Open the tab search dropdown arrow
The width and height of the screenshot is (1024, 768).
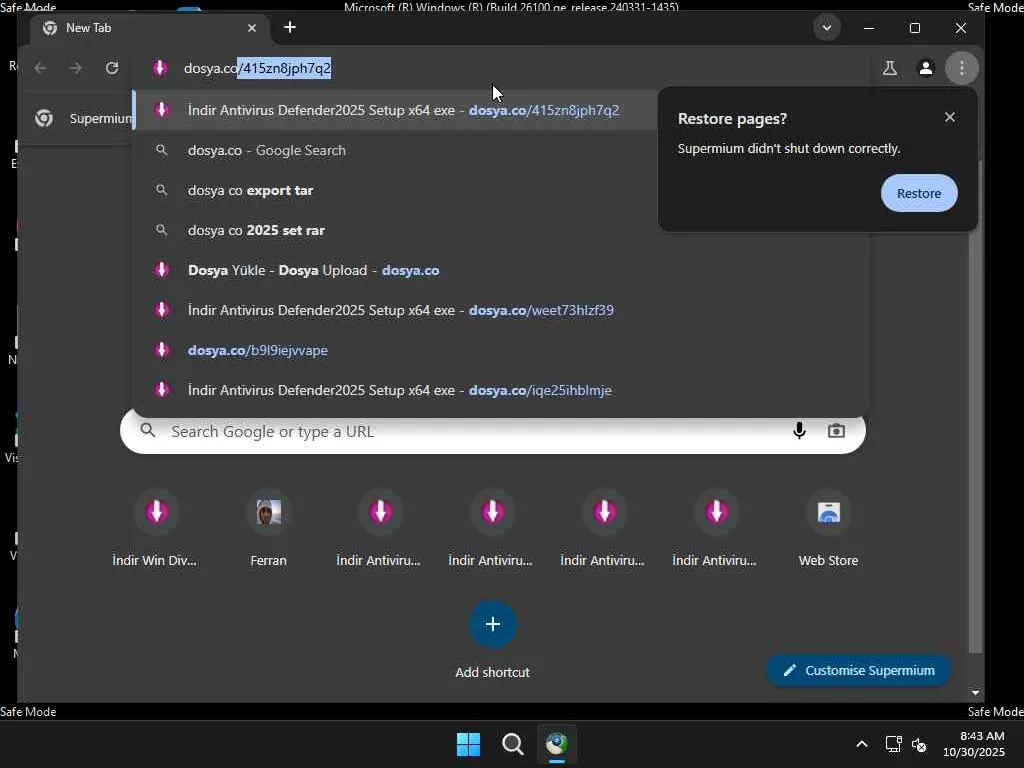coord(827,27)
